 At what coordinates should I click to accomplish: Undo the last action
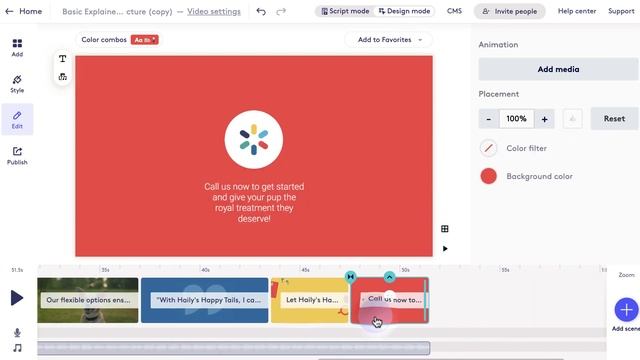(x=261, y=11)
